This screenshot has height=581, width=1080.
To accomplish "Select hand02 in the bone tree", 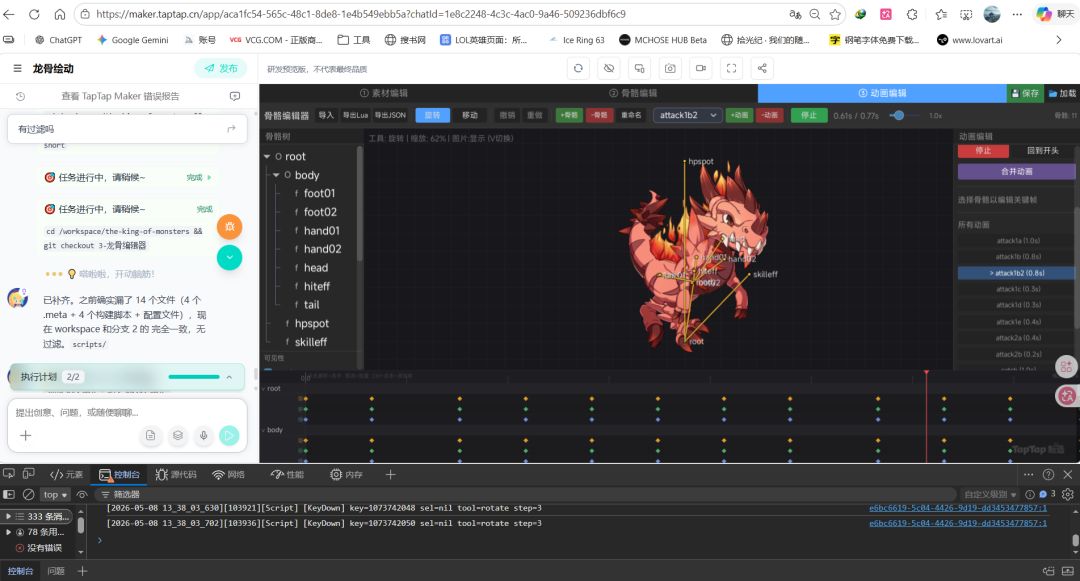I will coord(322,249).
